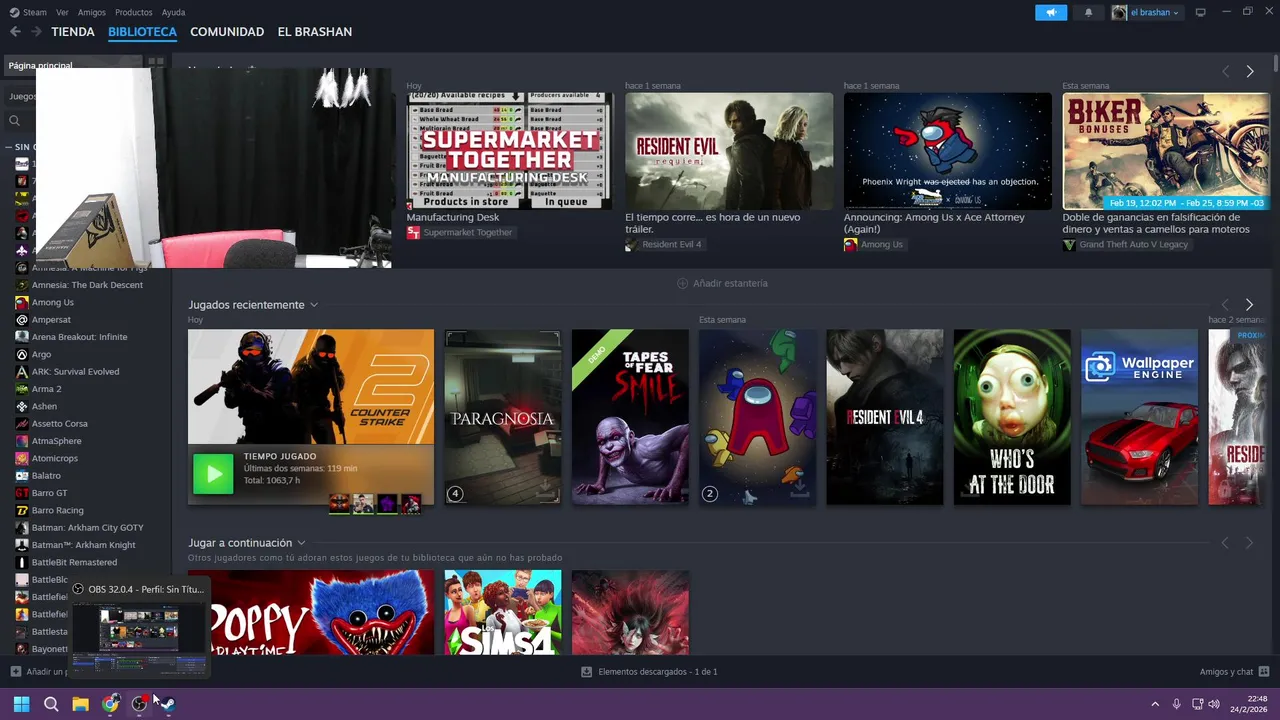Open the Amigos menu
The height and width of the screenshot is (720, 1280).
click(92, 13)
